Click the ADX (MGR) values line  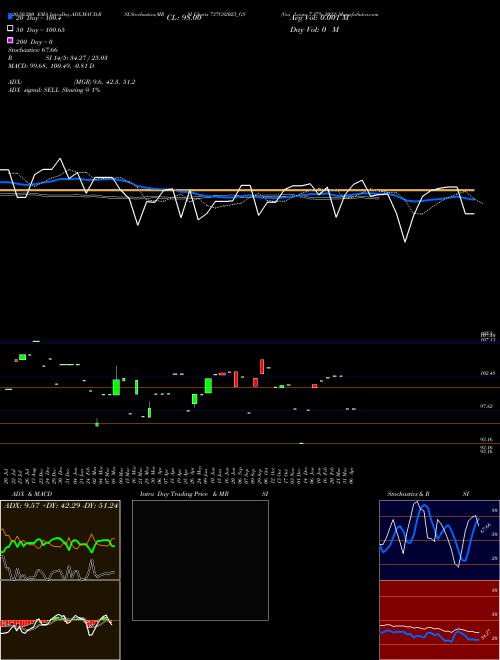[72, 82]
